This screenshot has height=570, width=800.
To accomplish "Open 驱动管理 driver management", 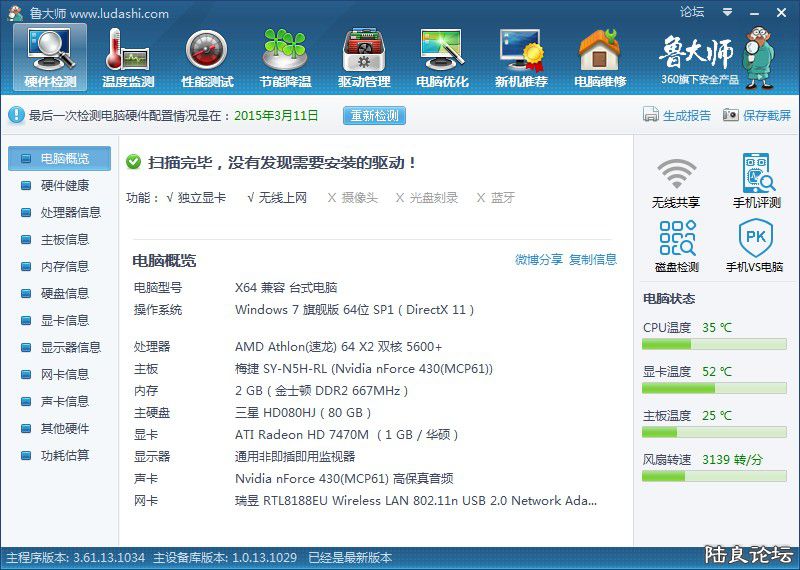I will tap(363, 56).
